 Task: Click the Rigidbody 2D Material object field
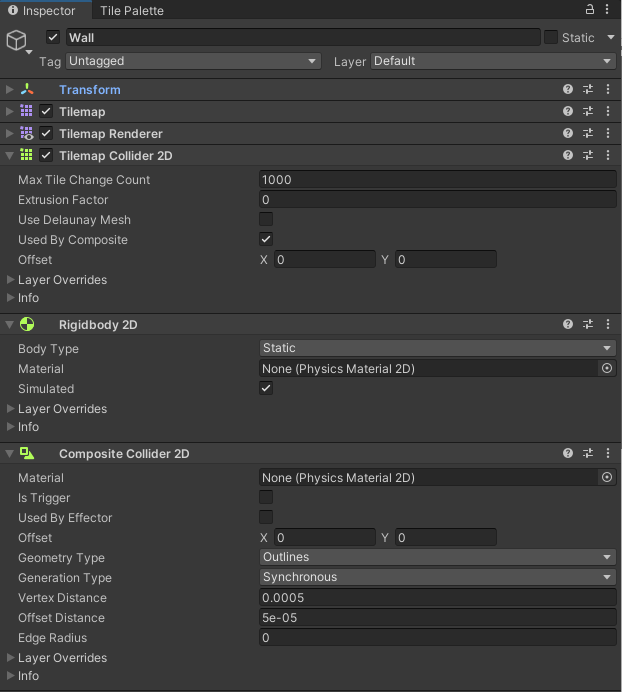pyautogui.click(x=428, y=369)
